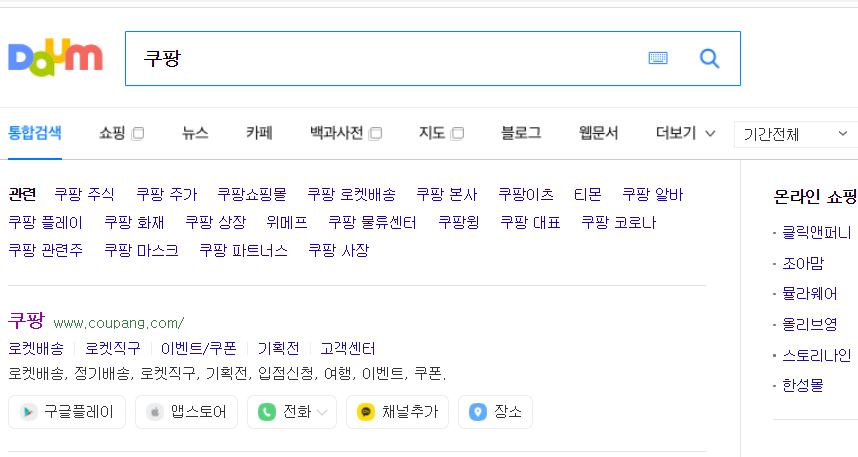Open new-window icon next to 백과사전
The width and height of the screenshot is (858, 457).
coord(375,134)
